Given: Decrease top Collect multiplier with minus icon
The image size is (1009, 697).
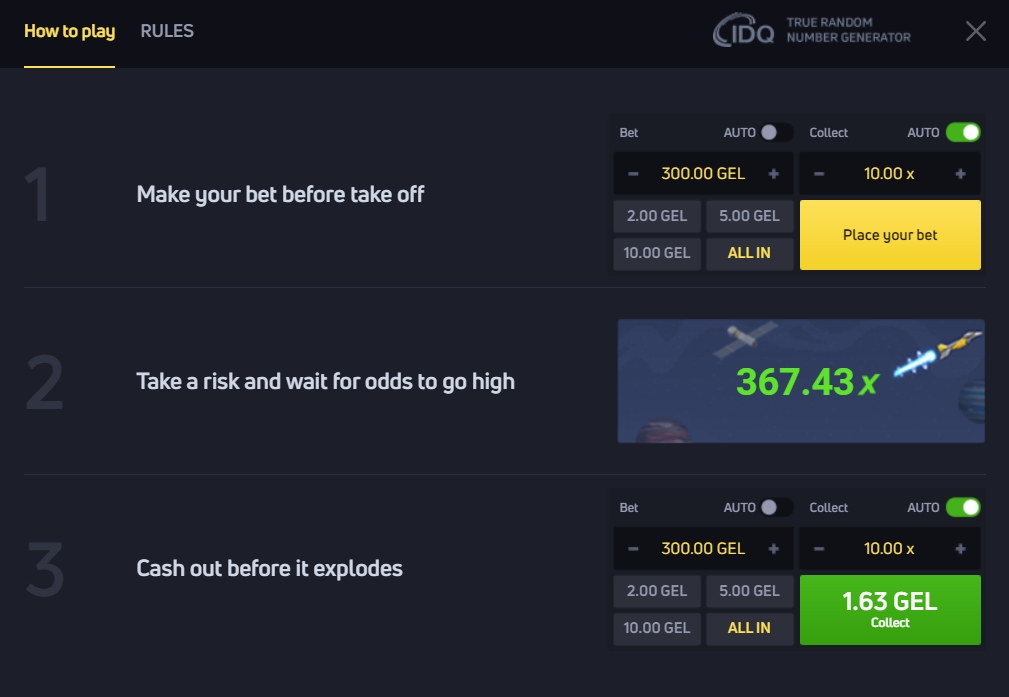Looking at the screenshot, I should (819, 174).
